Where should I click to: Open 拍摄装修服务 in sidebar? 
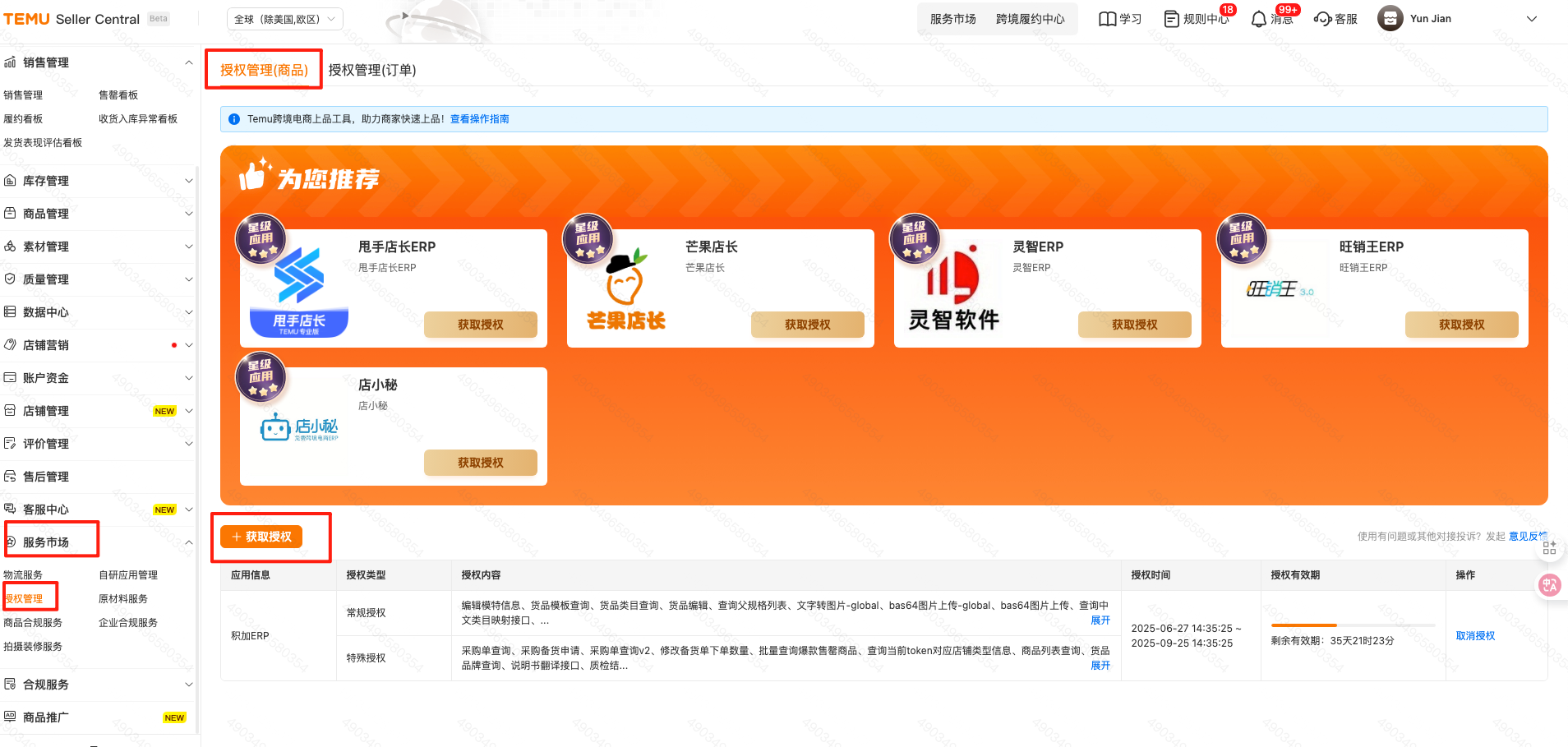tap(33, 647)
